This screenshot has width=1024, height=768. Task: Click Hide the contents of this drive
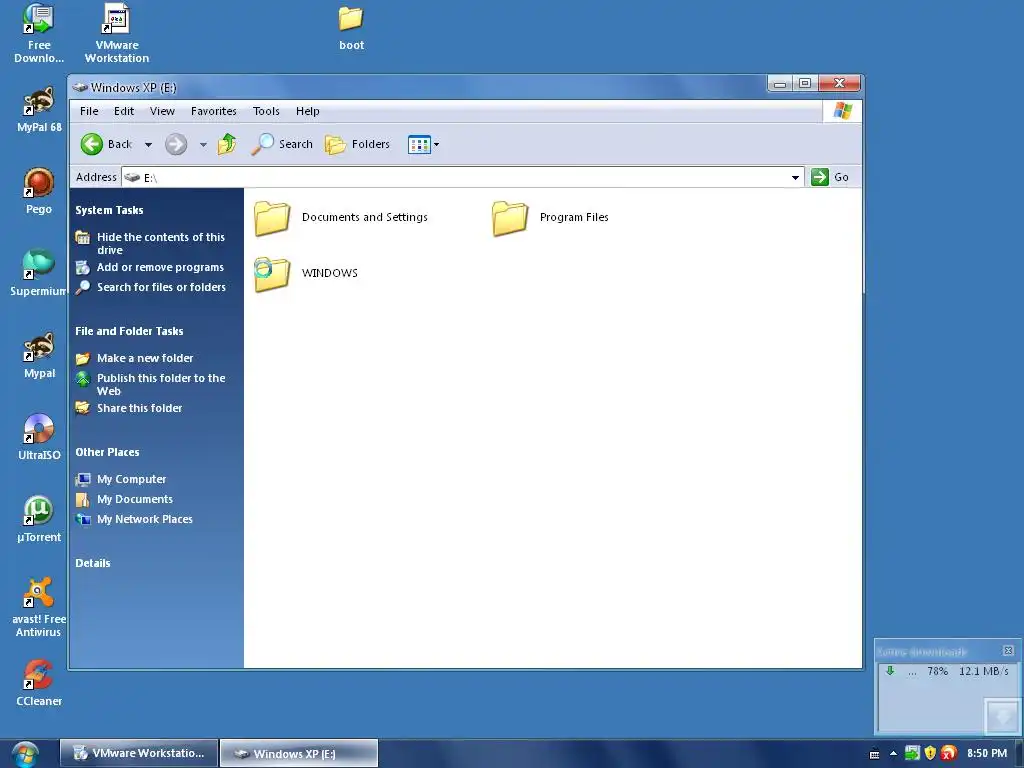click(x=161, y=244)
